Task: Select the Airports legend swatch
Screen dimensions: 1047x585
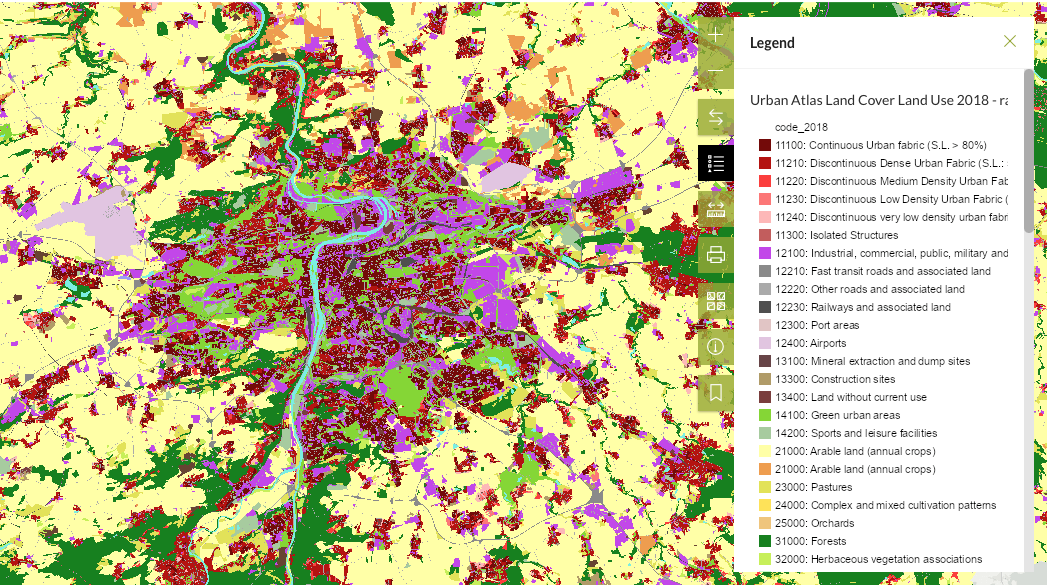Action: (x=765, y=343)
